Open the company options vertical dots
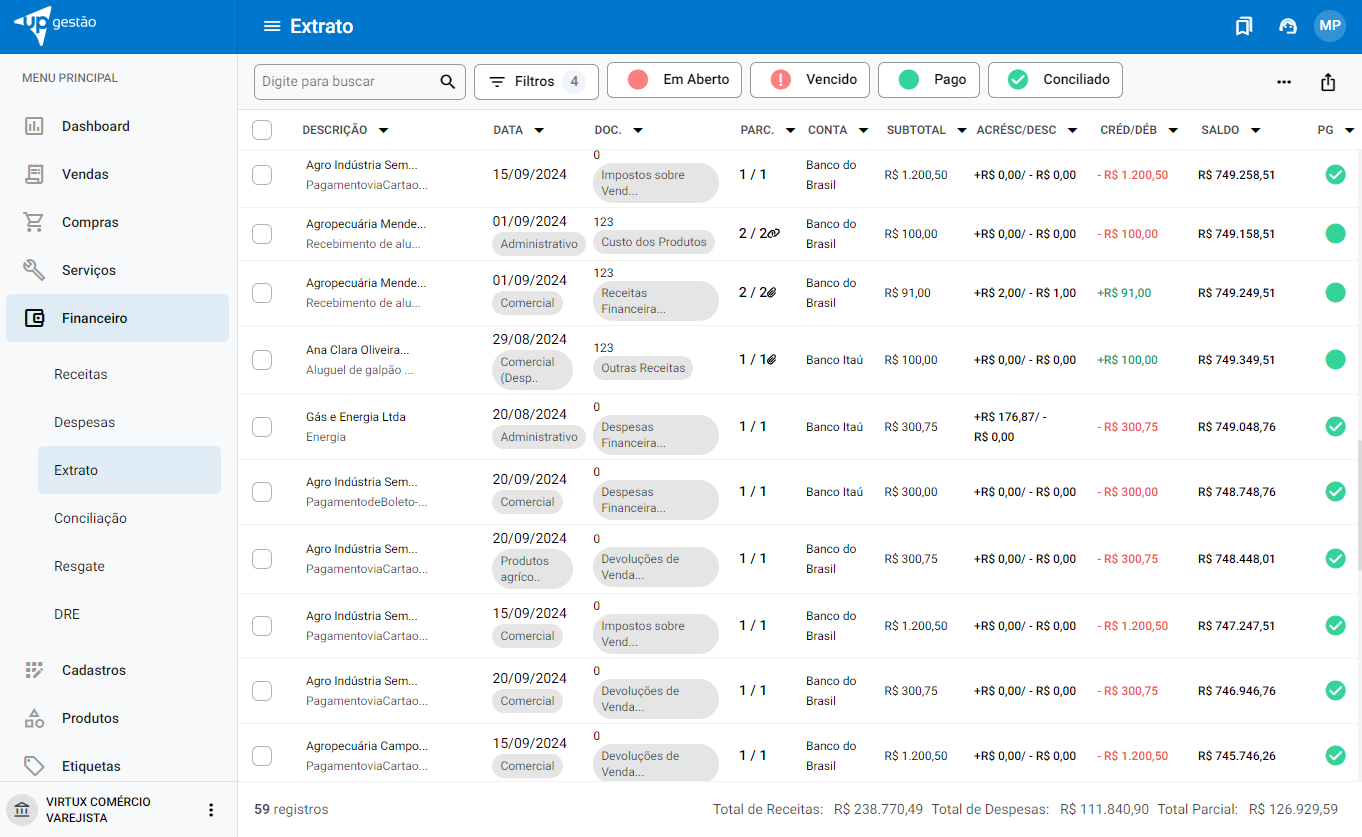The height and width of the screenshot is (837, 1362). pyautogui.click(x=210, y=810)
